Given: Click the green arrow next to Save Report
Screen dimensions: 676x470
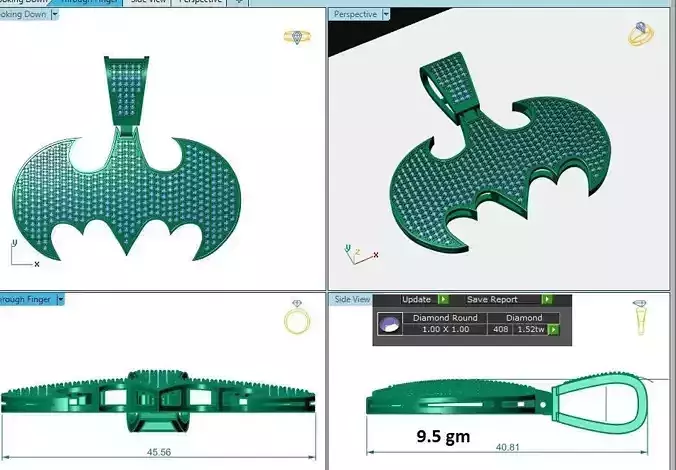Looking at the screenshot, I should point(547,299).
